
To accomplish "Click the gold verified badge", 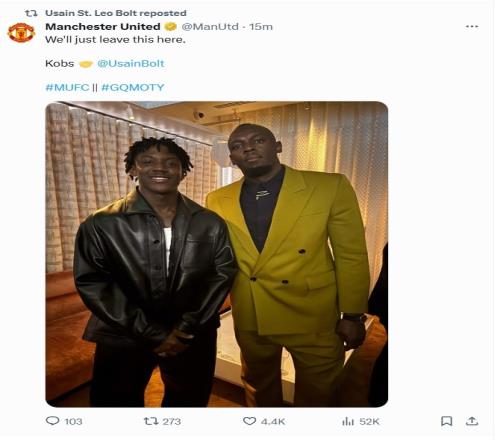I will (171, 26).
